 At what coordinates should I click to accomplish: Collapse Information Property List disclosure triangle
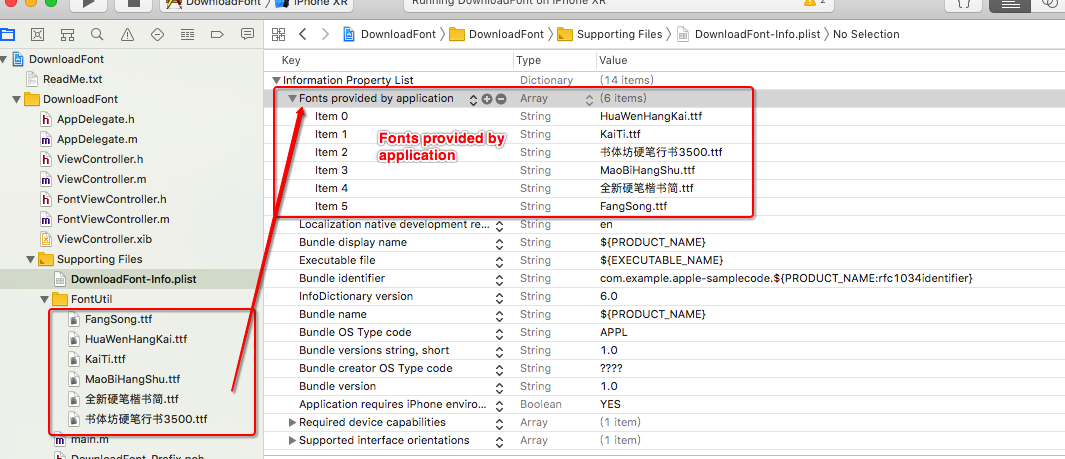pyautogui.click(x=276, y=80)
